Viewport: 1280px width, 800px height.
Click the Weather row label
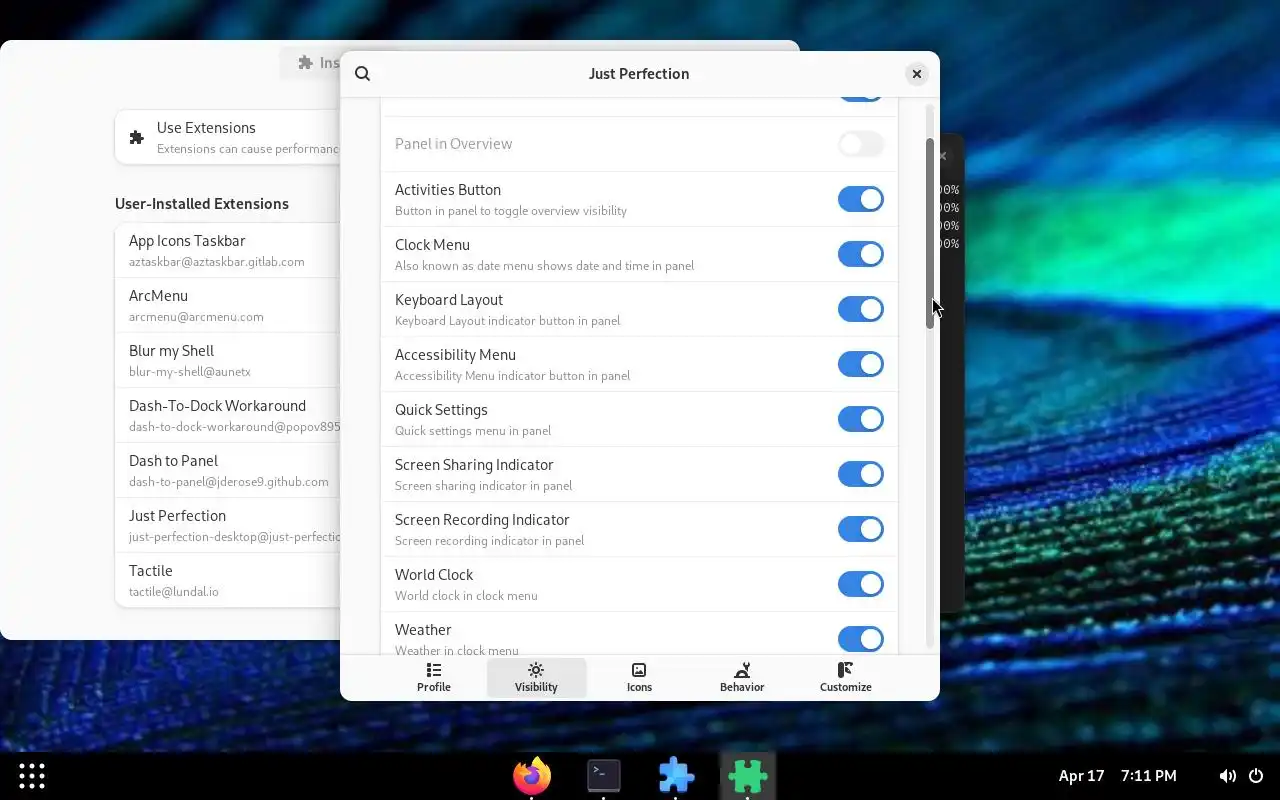[x=423, y=630]
